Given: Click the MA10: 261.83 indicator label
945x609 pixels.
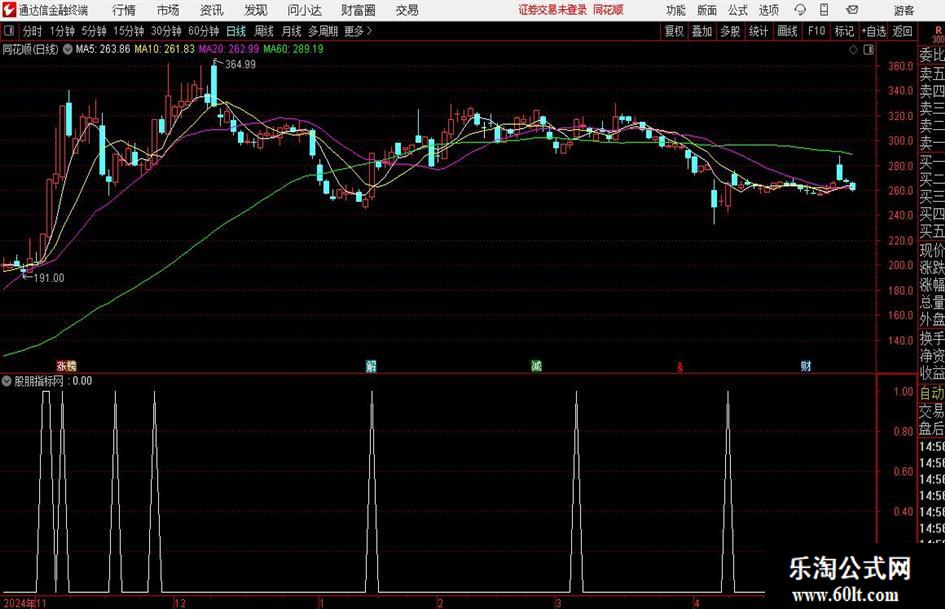Looking at the screenshot, I should (165, 49).
